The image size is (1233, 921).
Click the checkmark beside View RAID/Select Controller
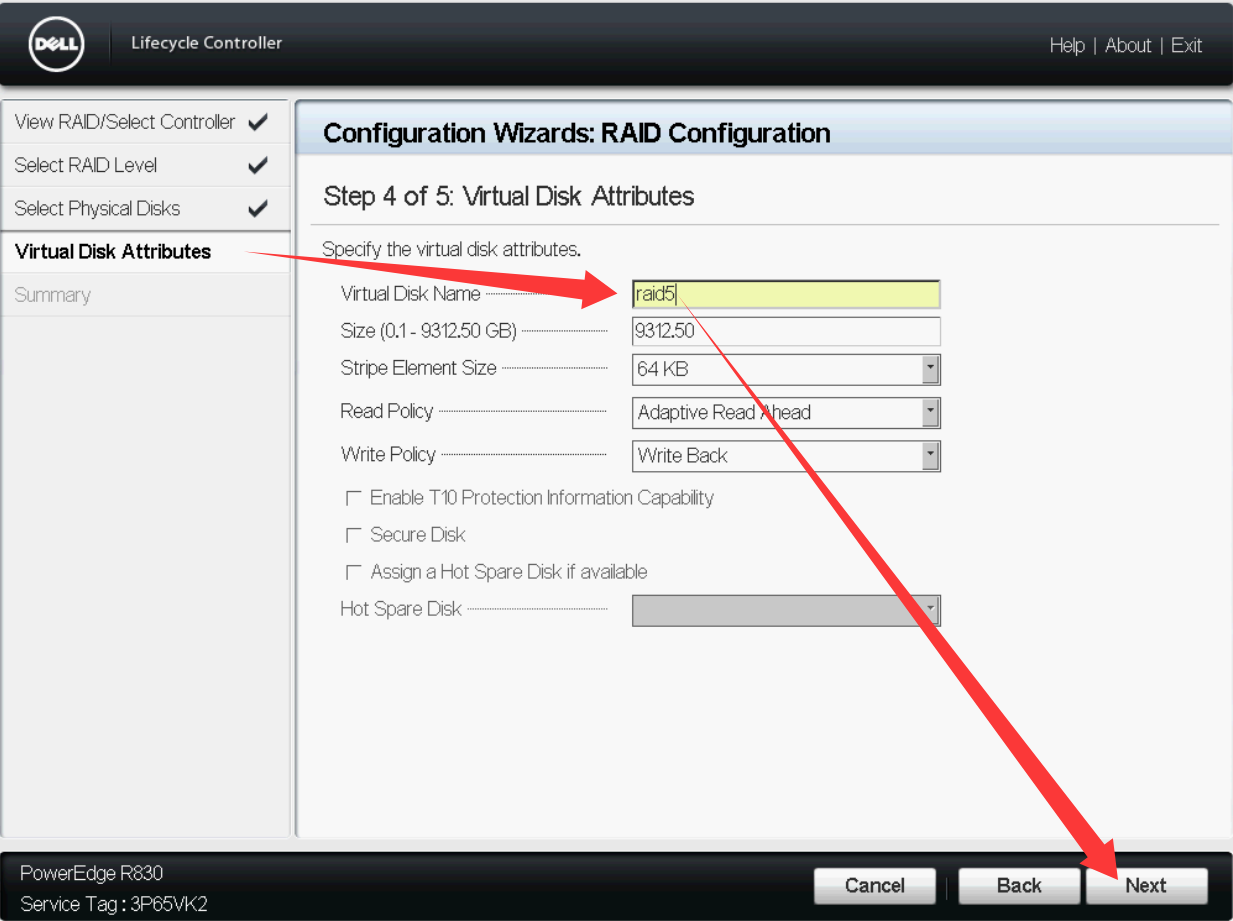[x=257, y=122]
